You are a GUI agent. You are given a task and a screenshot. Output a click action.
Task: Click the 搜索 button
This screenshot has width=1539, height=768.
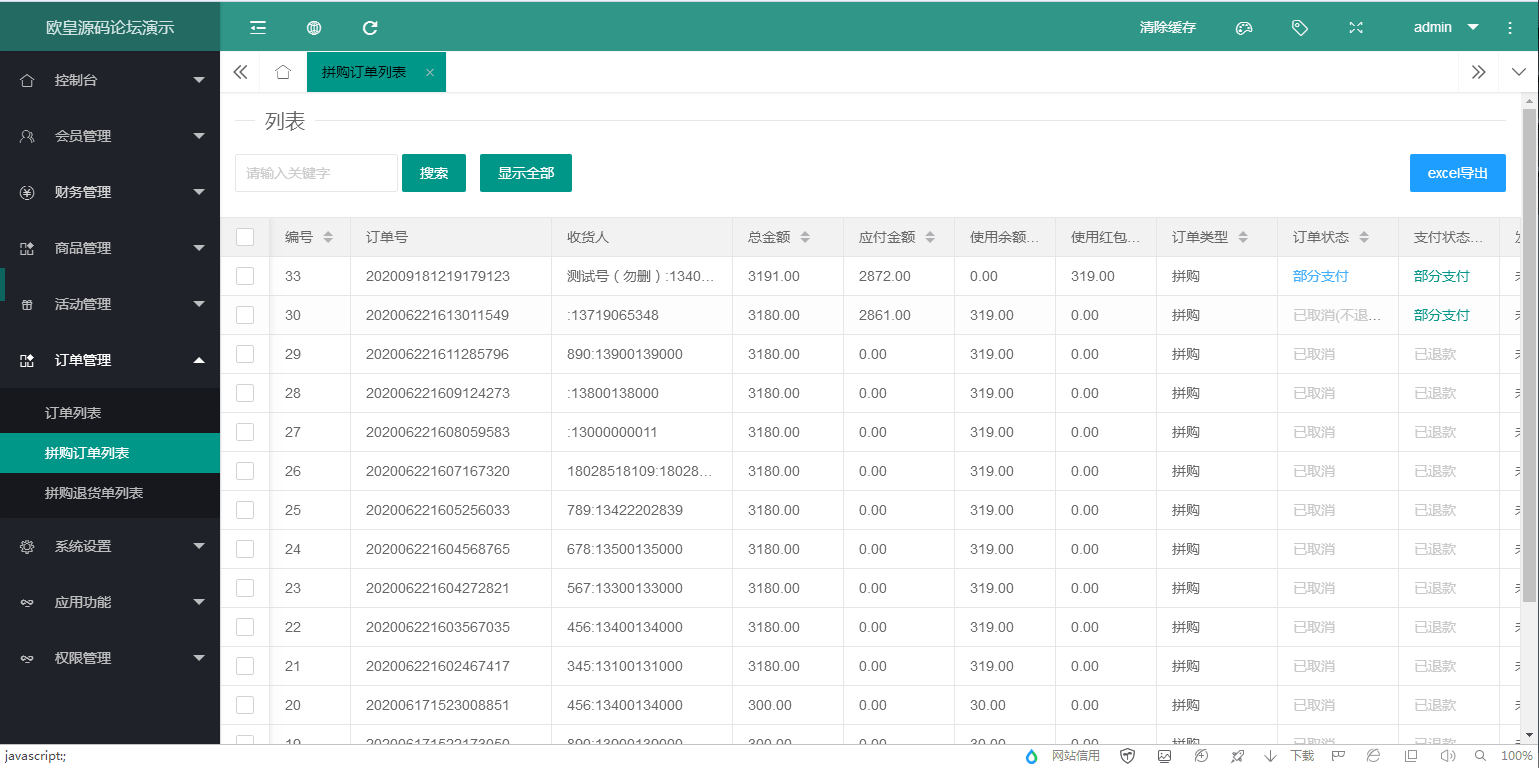(x=434, y=173)
